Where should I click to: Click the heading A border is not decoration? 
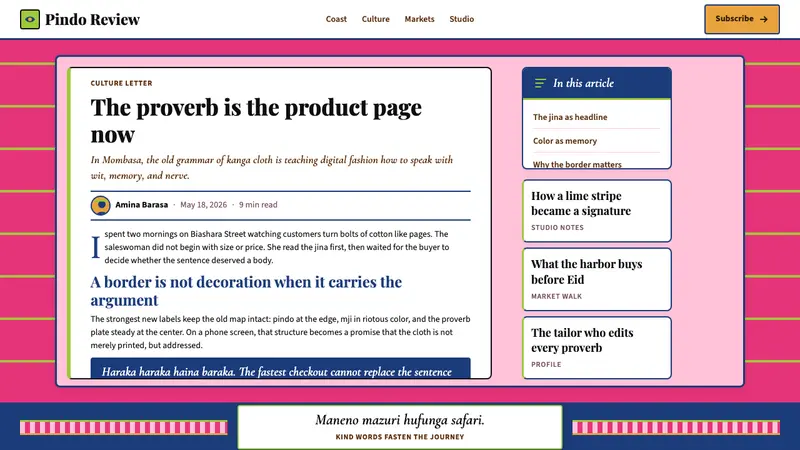click(246, 291)
